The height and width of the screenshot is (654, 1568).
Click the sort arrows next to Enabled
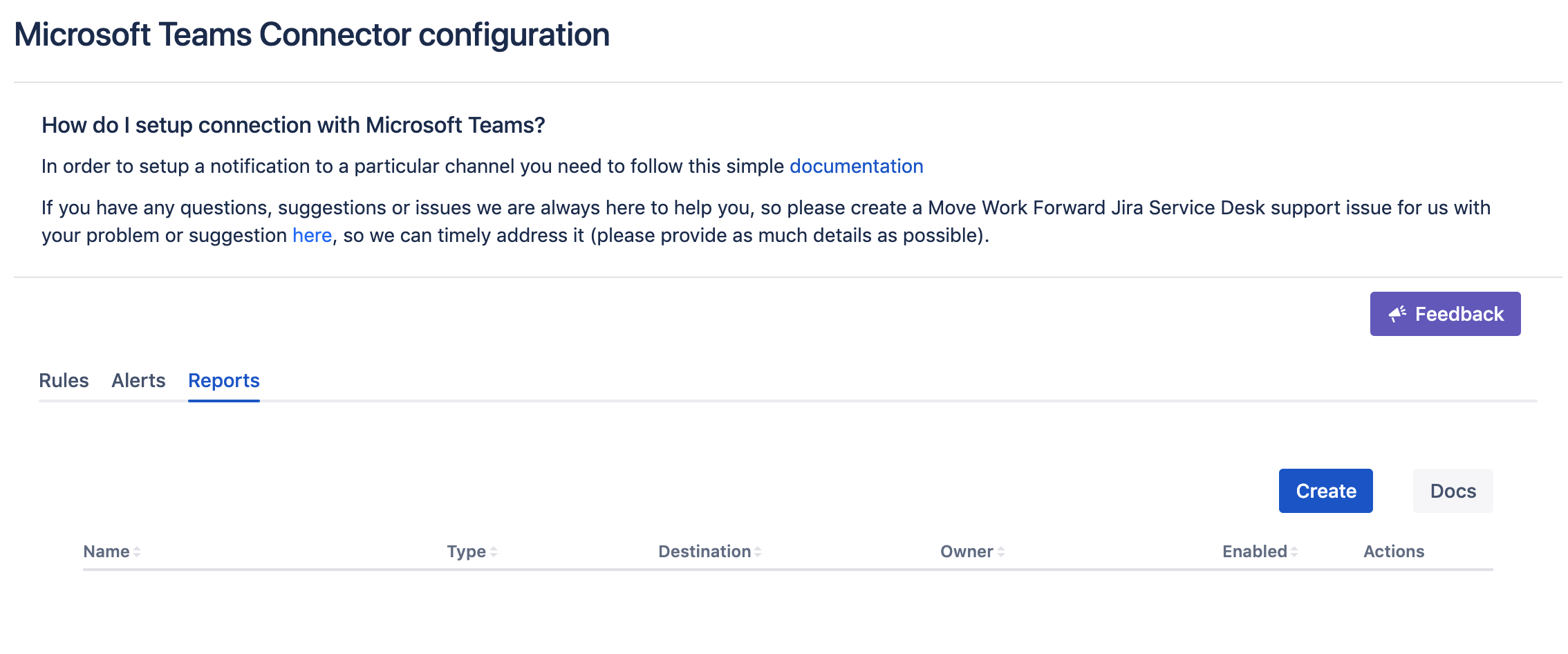[1294, 552]
